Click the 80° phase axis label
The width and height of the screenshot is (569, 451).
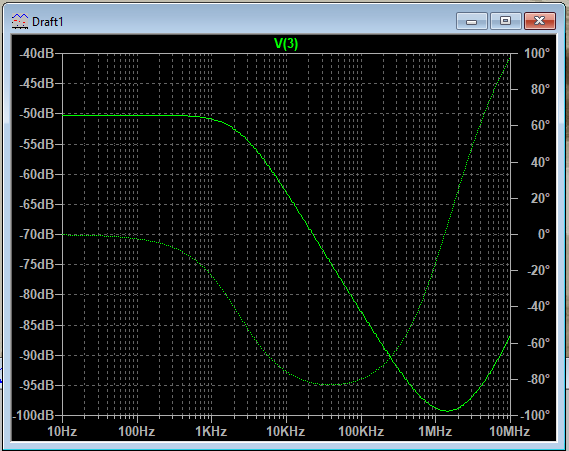pos(540,89)
